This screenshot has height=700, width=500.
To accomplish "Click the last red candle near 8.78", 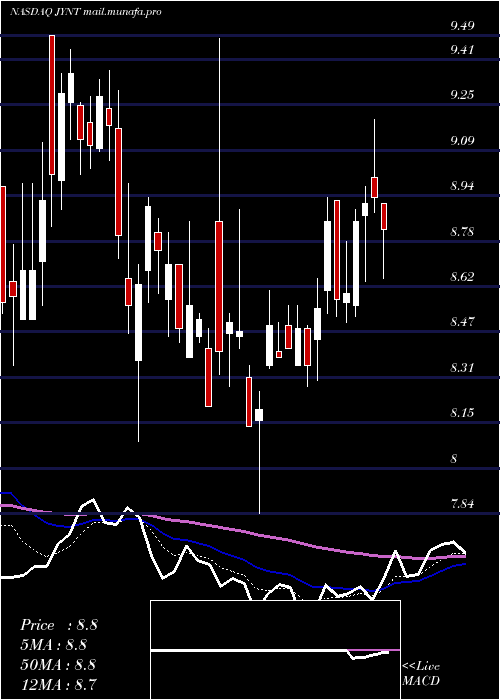I will (x=383, y=216).
